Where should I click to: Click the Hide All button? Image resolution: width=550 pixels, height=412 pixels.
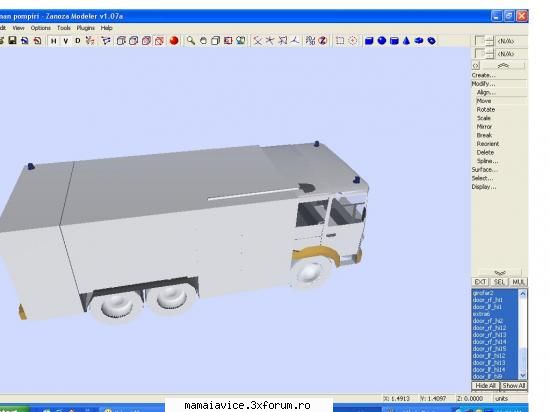click(485, 386)
